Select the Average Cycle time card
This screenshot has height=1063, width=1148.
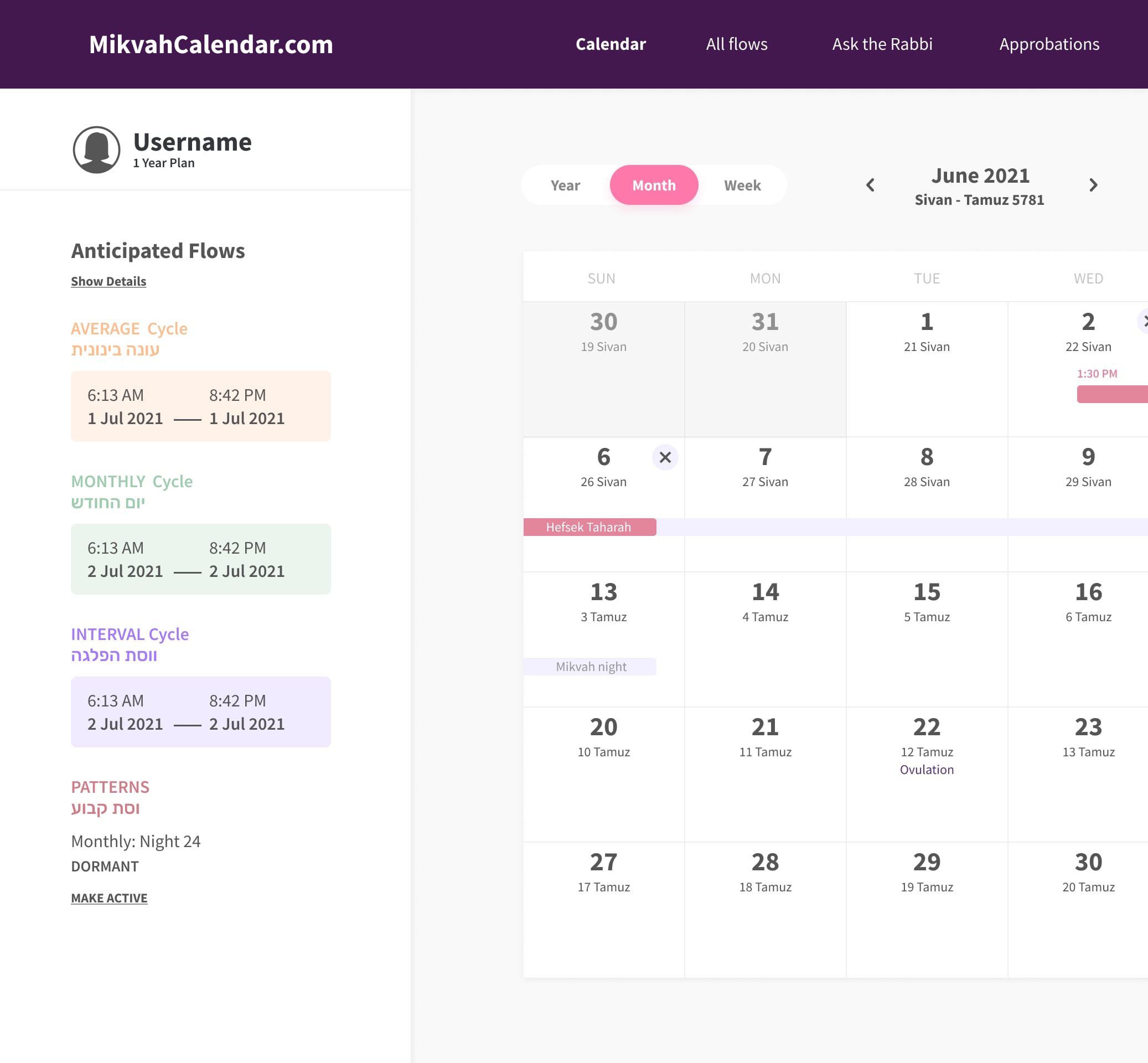click(200, 406)
